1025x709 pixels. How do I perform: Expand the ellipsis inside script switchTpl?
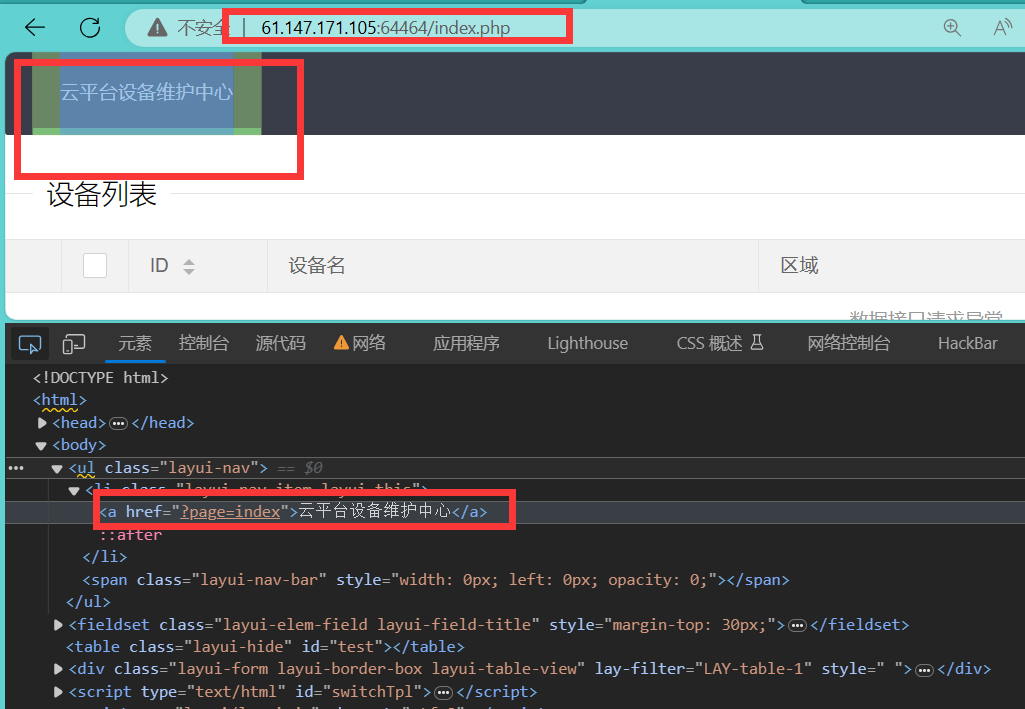[443, 692]
